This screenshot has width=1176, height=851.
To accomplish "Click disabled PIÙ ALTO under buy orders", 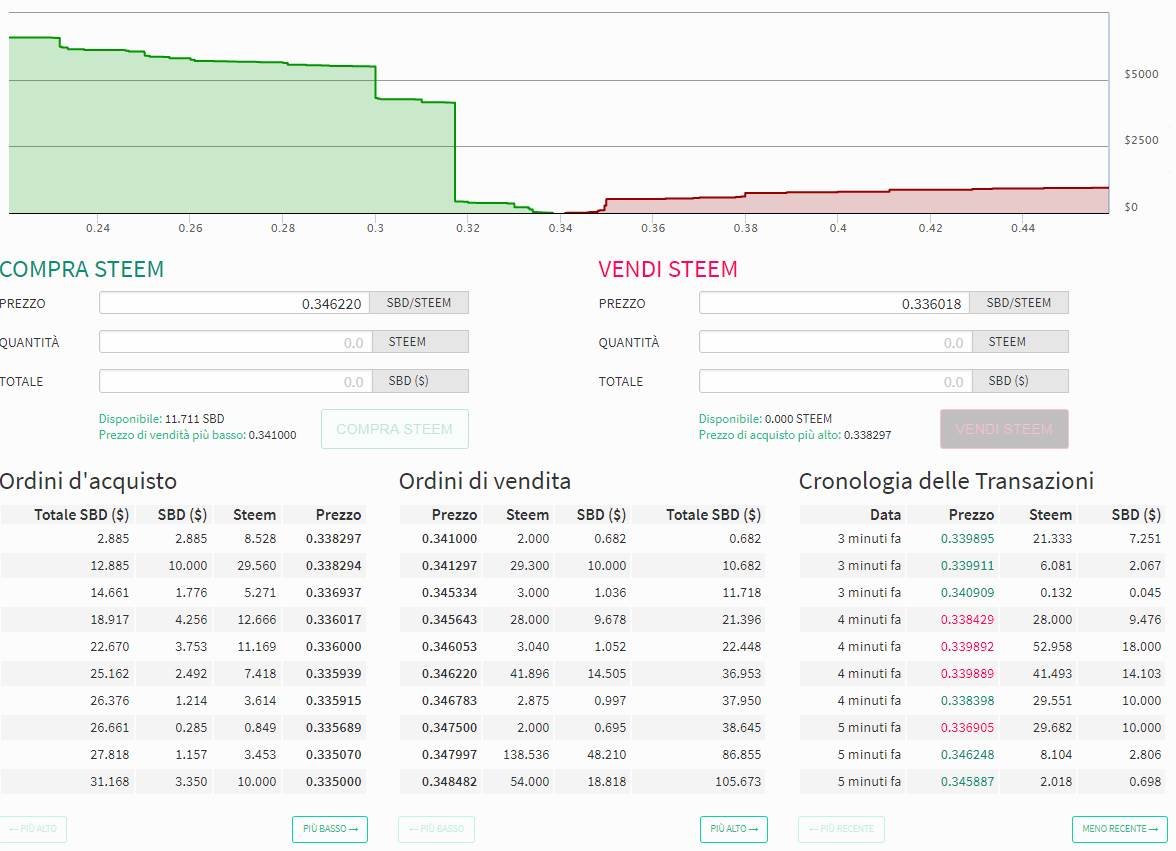I will 33,829.
